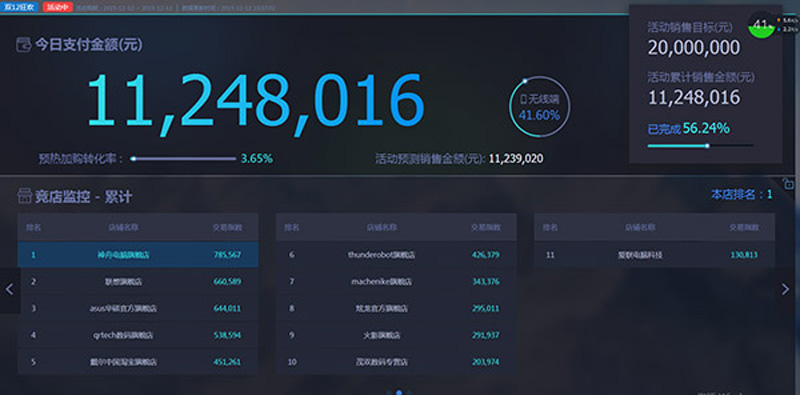Image resolution: width=800 pixels, height=395 pixels.
Task: Click the wallet icon beside 今日支付金额
Action: point(23,44)
